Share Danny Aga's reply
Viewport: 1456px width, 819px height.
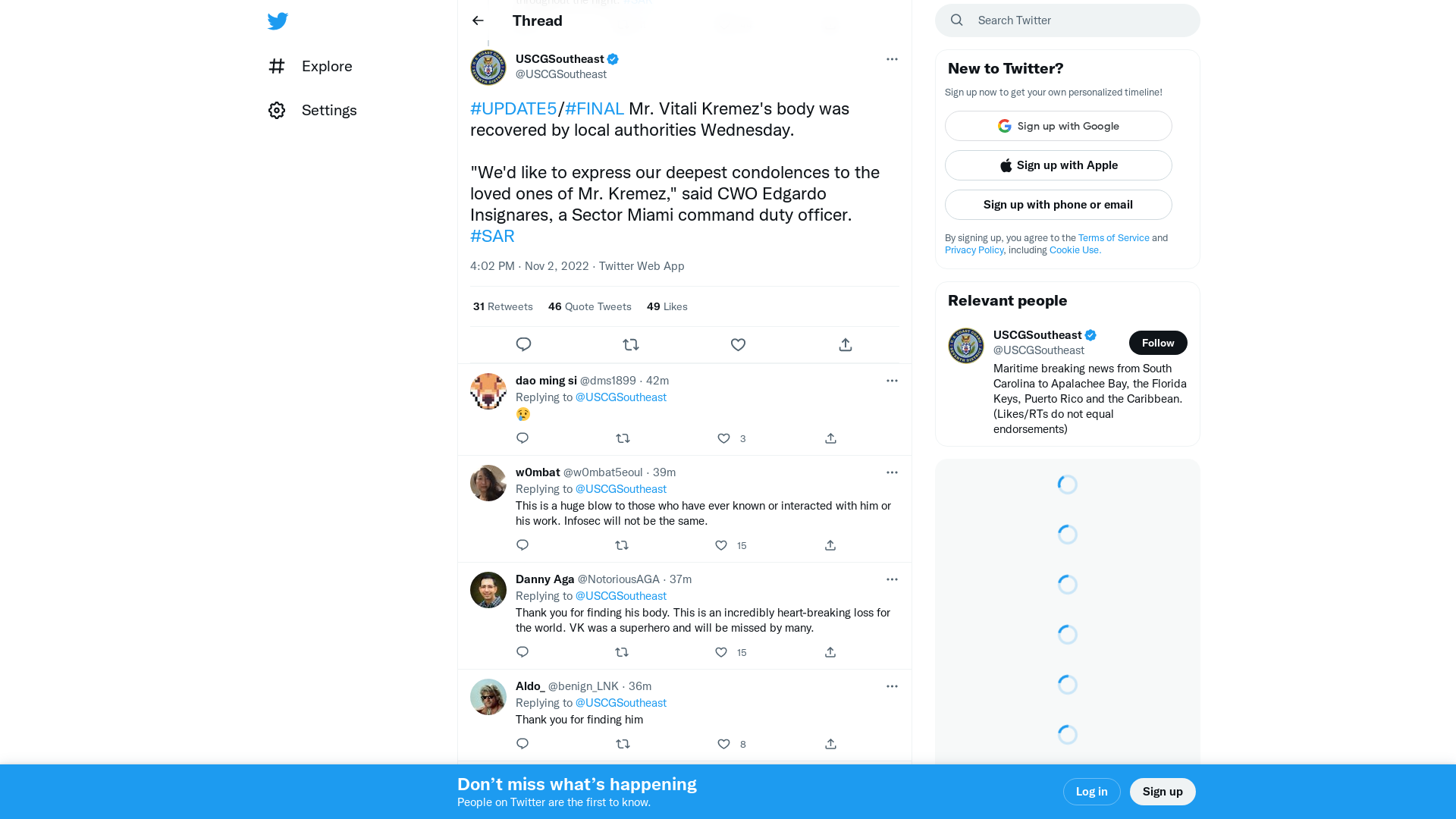click(830, 652)
